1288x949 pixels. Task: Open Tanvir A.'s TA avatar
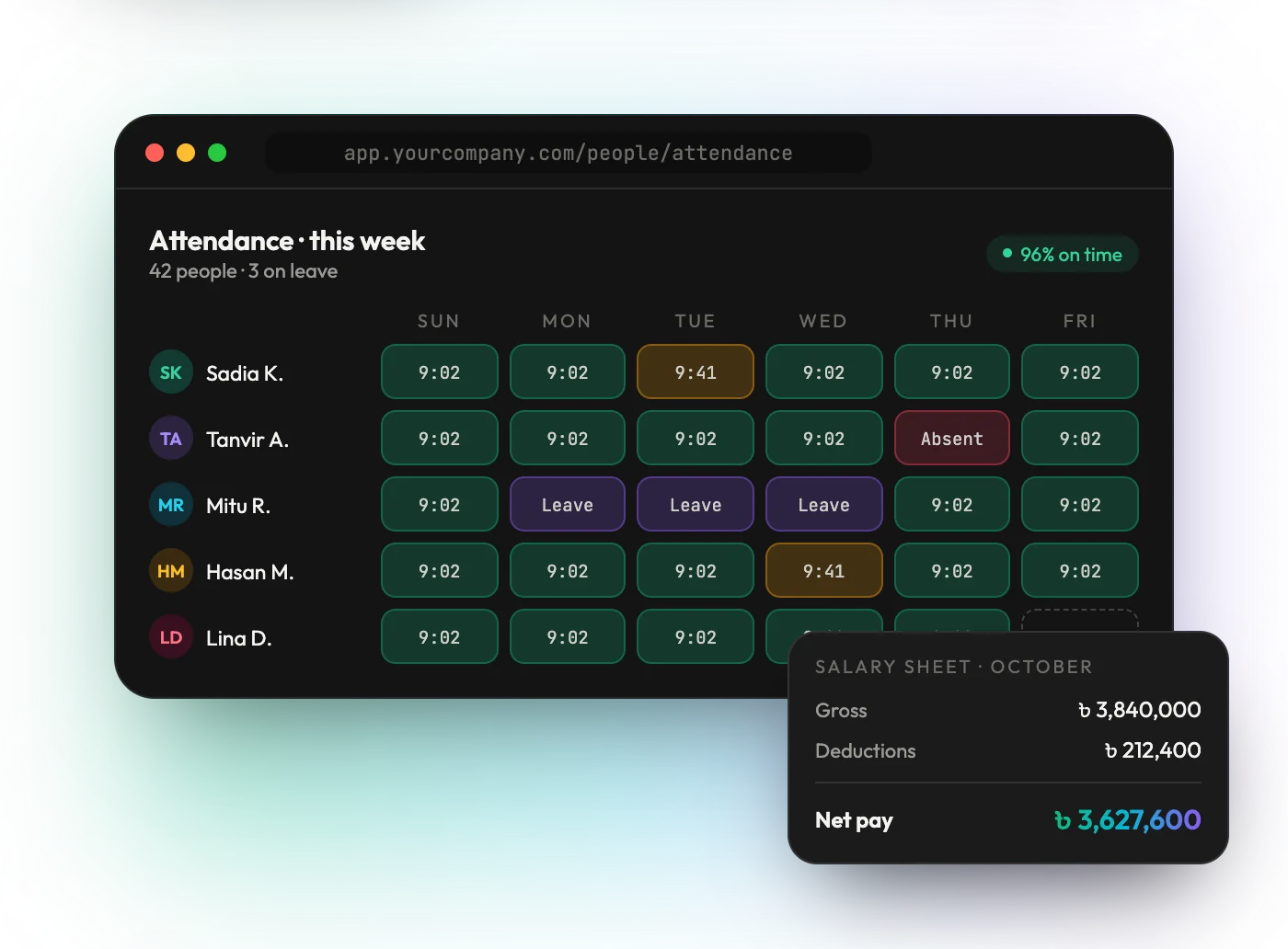(171, 439)
